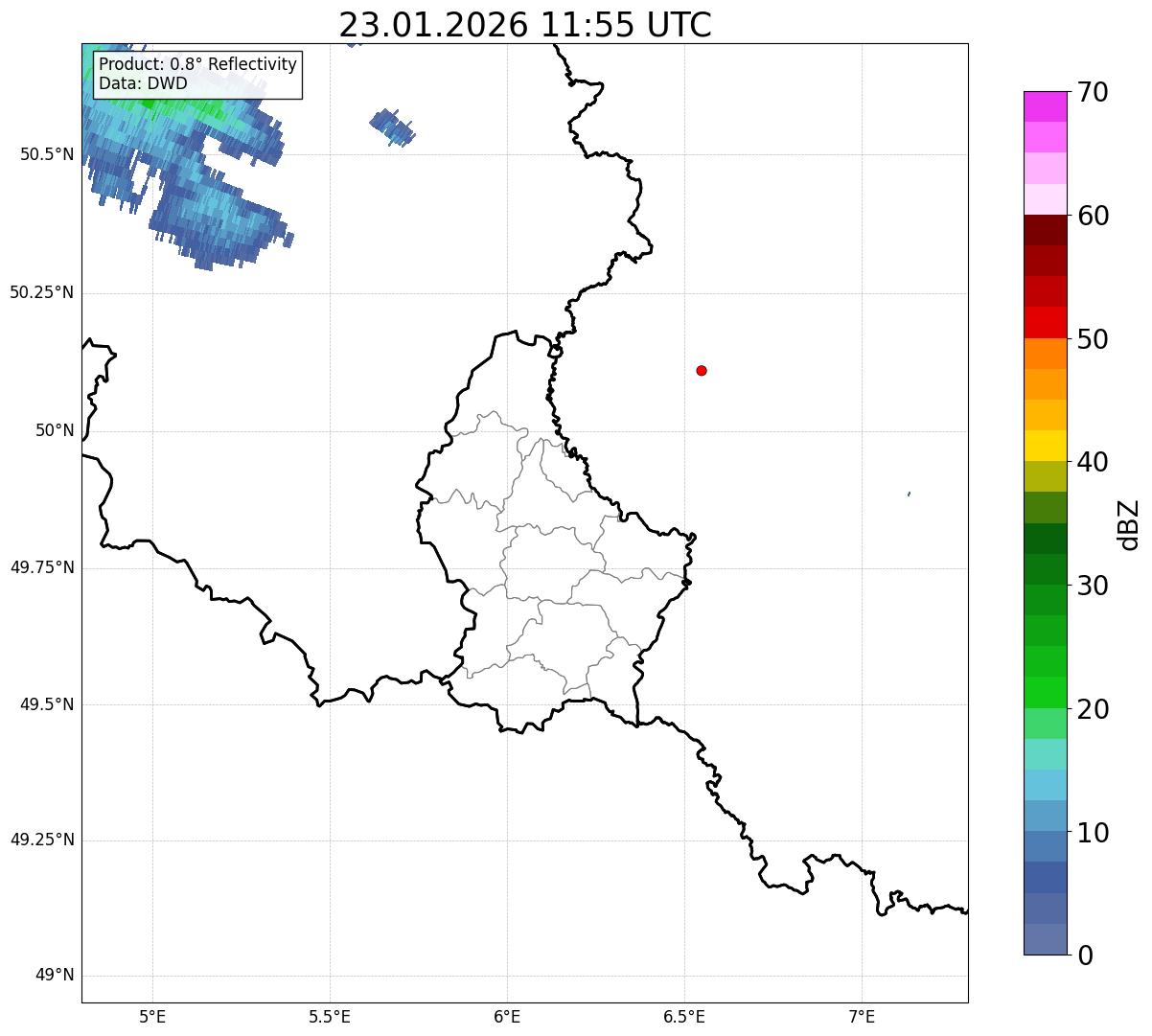The height and width of the screenshot is (1036, 1152).
Task: Pick the yellow swatch just above 40
Action: (x=1045, y=446)
